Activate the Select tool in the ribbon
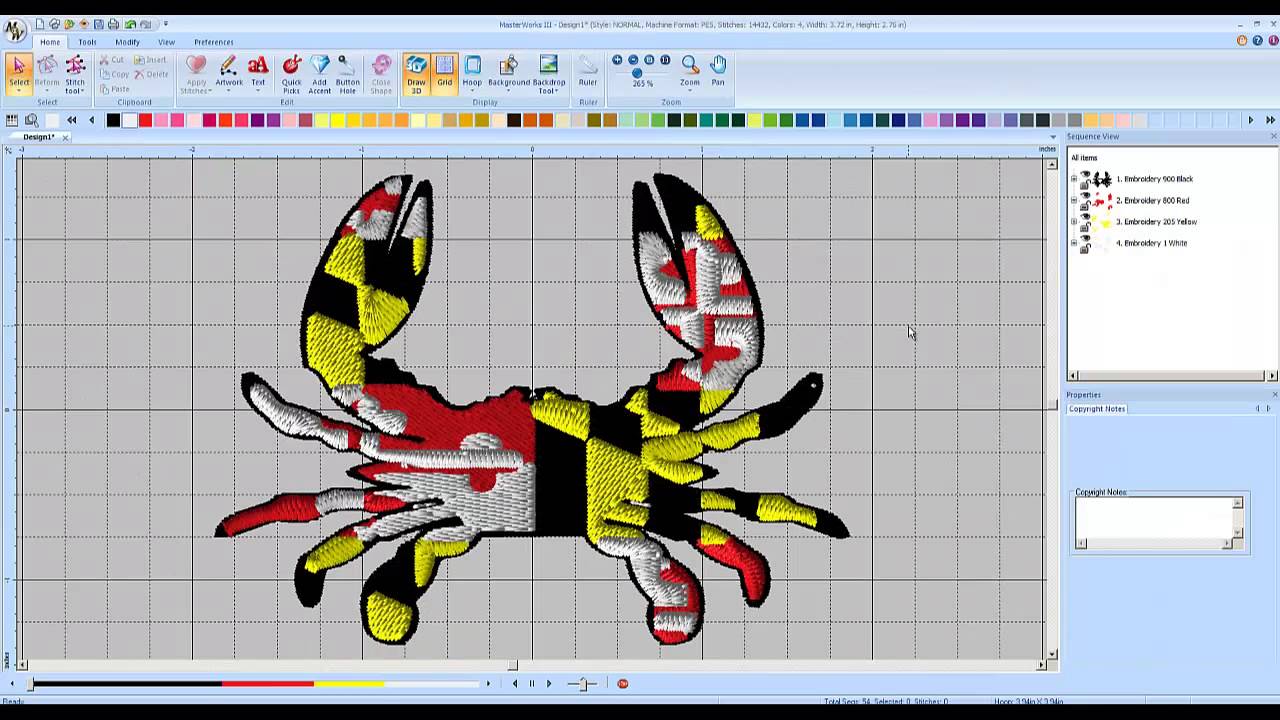This screenshot has width=1280, height=720. (x=19, y=72)
